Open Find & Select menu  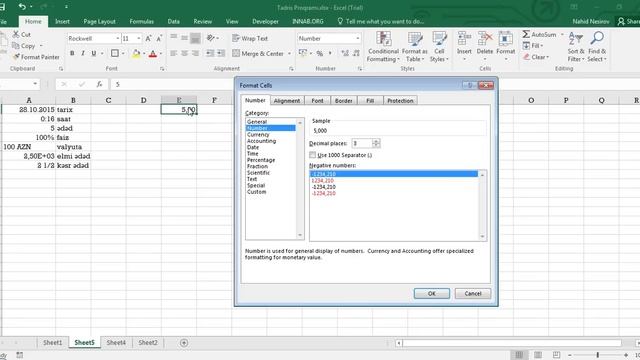point(597,47)
